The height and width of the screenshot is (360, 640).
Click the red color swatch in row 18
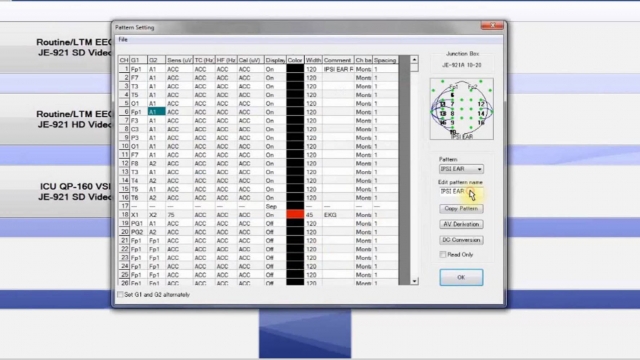pos(295,215)
